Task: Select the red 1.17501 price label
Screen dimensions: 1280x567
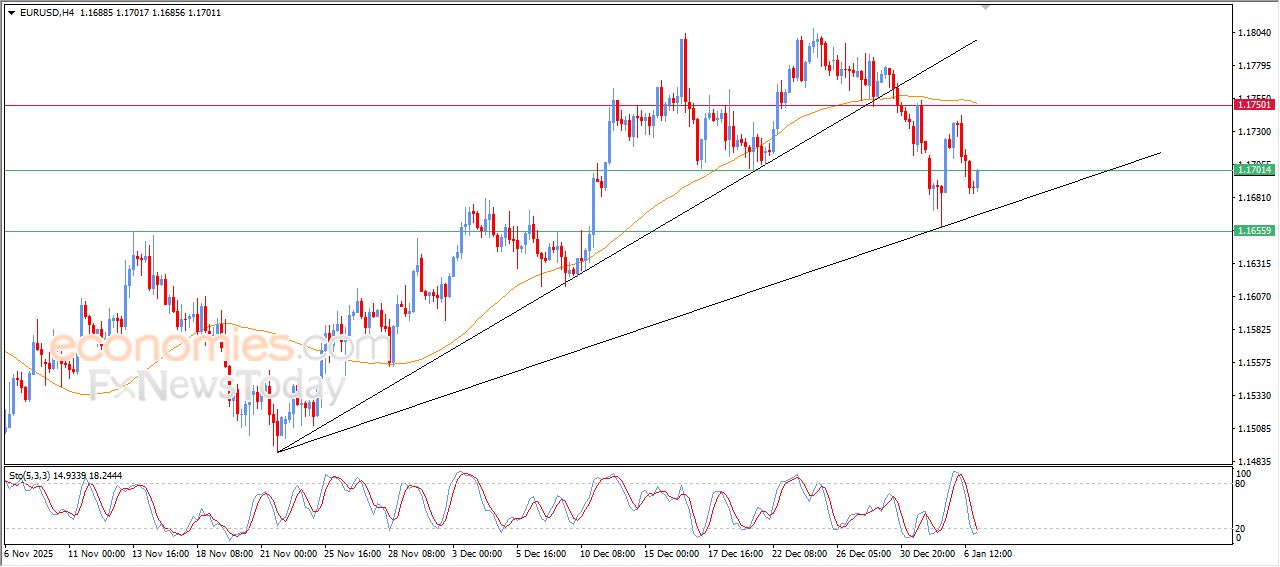Action: click(x=1254, y=105)
